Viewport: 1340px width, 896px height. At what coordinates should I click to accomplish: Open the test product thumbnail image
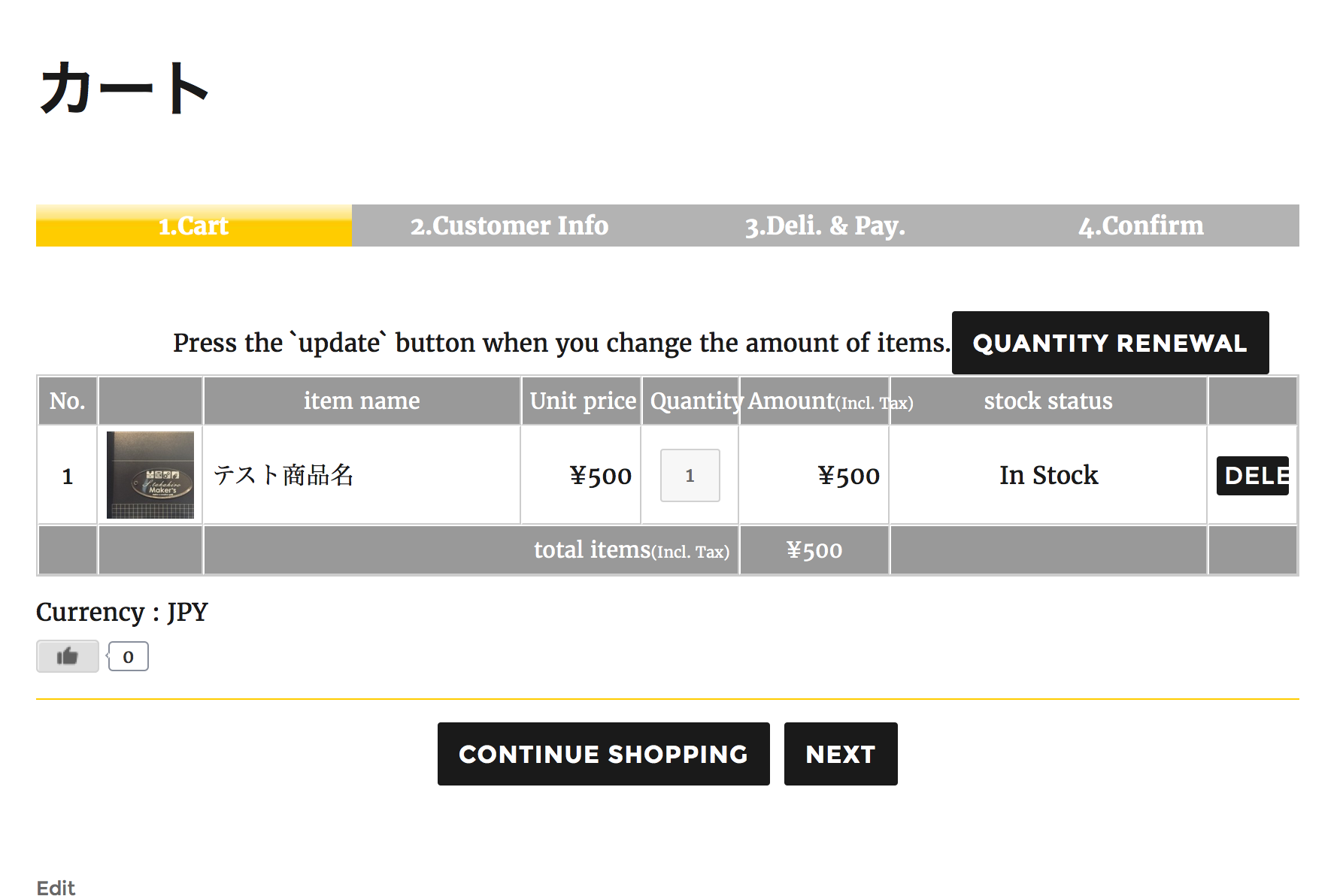(x=150, y=475)
